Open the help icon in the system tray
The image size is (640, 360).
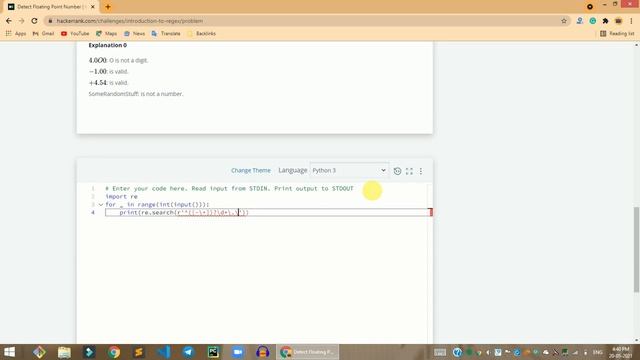457,352
